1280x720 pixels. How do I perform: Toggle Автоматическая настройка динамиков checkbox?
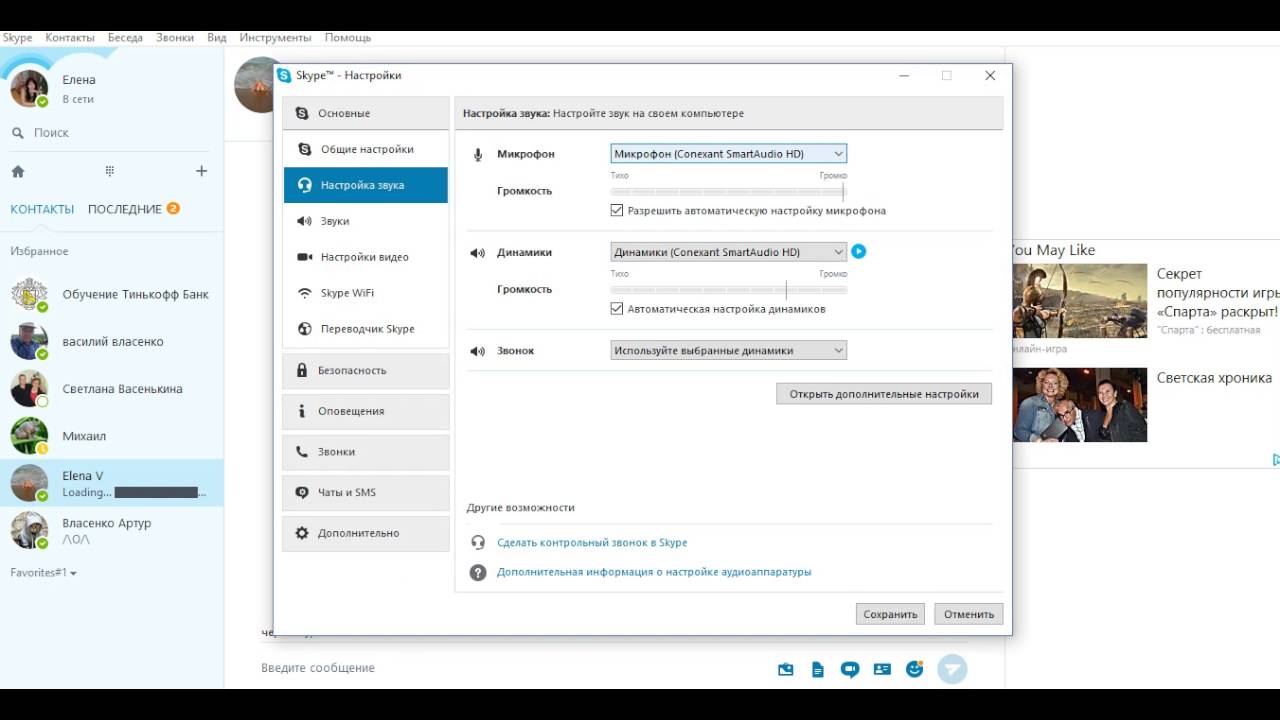click(x=617, y=309)
